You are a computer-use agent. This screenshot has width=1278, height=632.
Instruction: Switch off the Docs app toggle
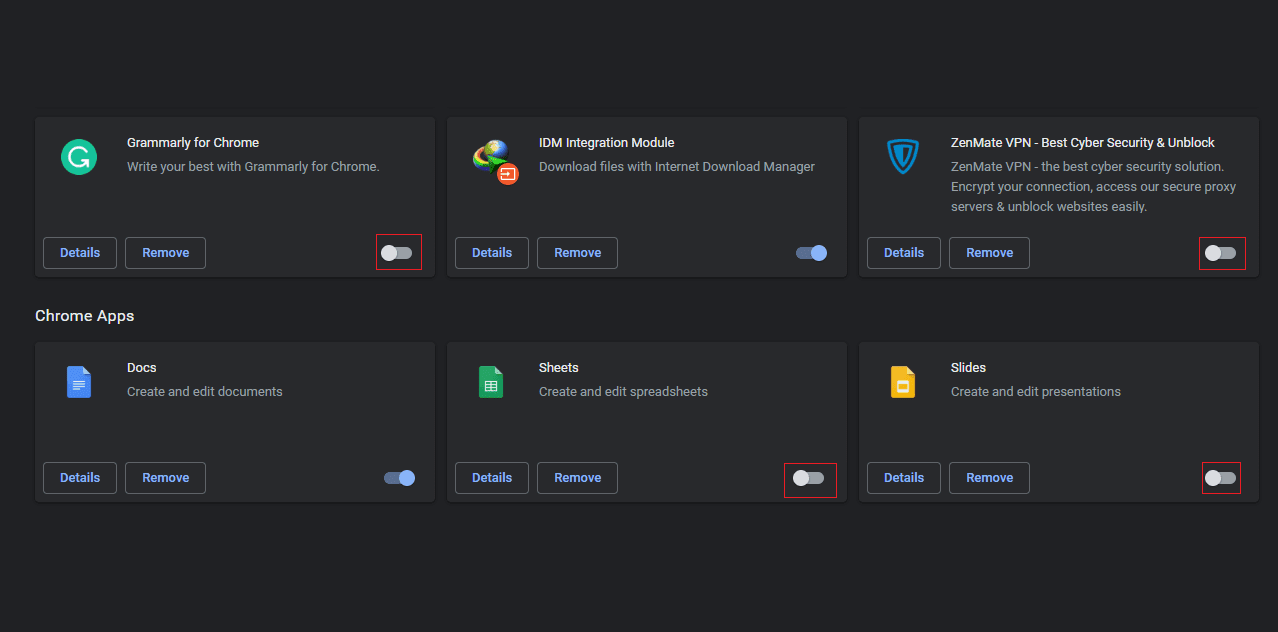tap(399, 478)
